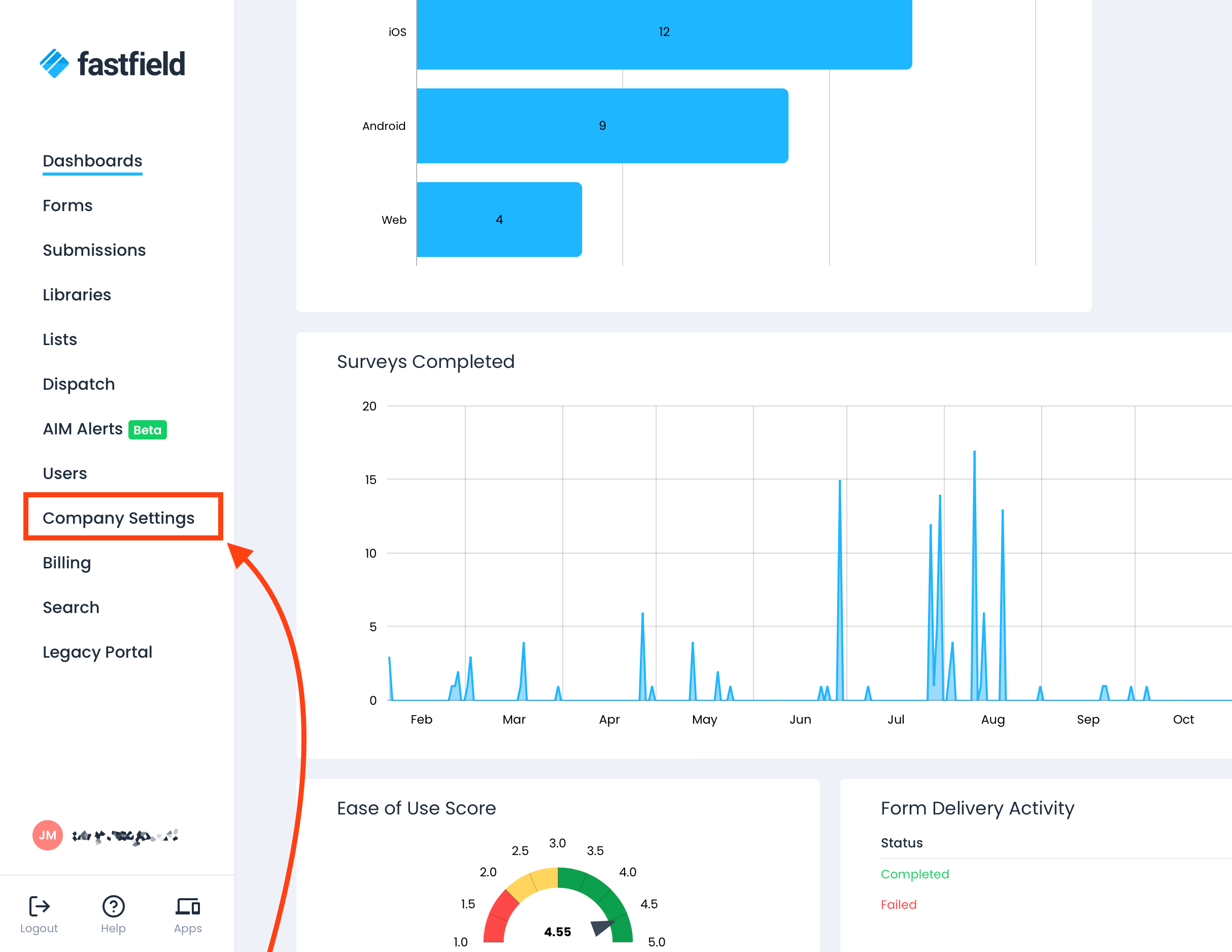The height and width of the screenshot is (952, 1232).
Task: Click the Android bar showing 9
Action: coord(602,126)
